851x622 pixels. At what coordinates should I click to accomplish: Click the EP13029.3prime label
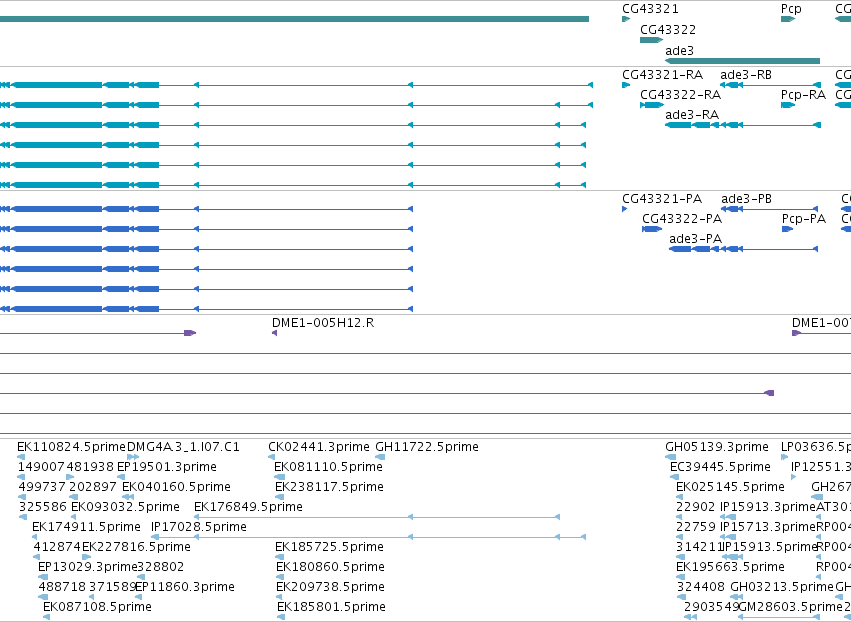click(x=87, y=567)
